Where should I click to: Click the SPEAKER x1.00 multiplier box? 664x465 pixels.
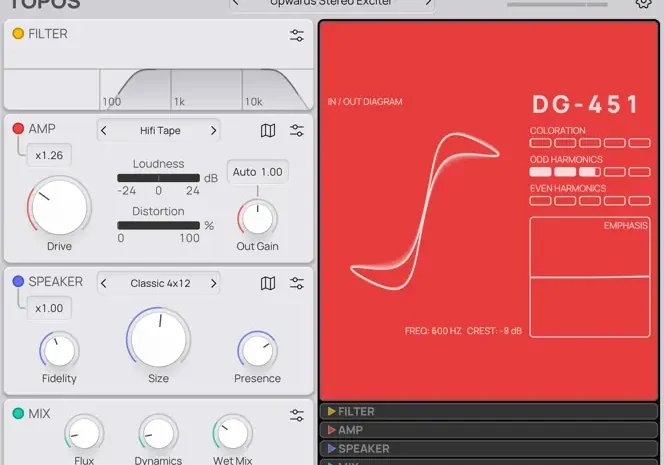(49, 308)
